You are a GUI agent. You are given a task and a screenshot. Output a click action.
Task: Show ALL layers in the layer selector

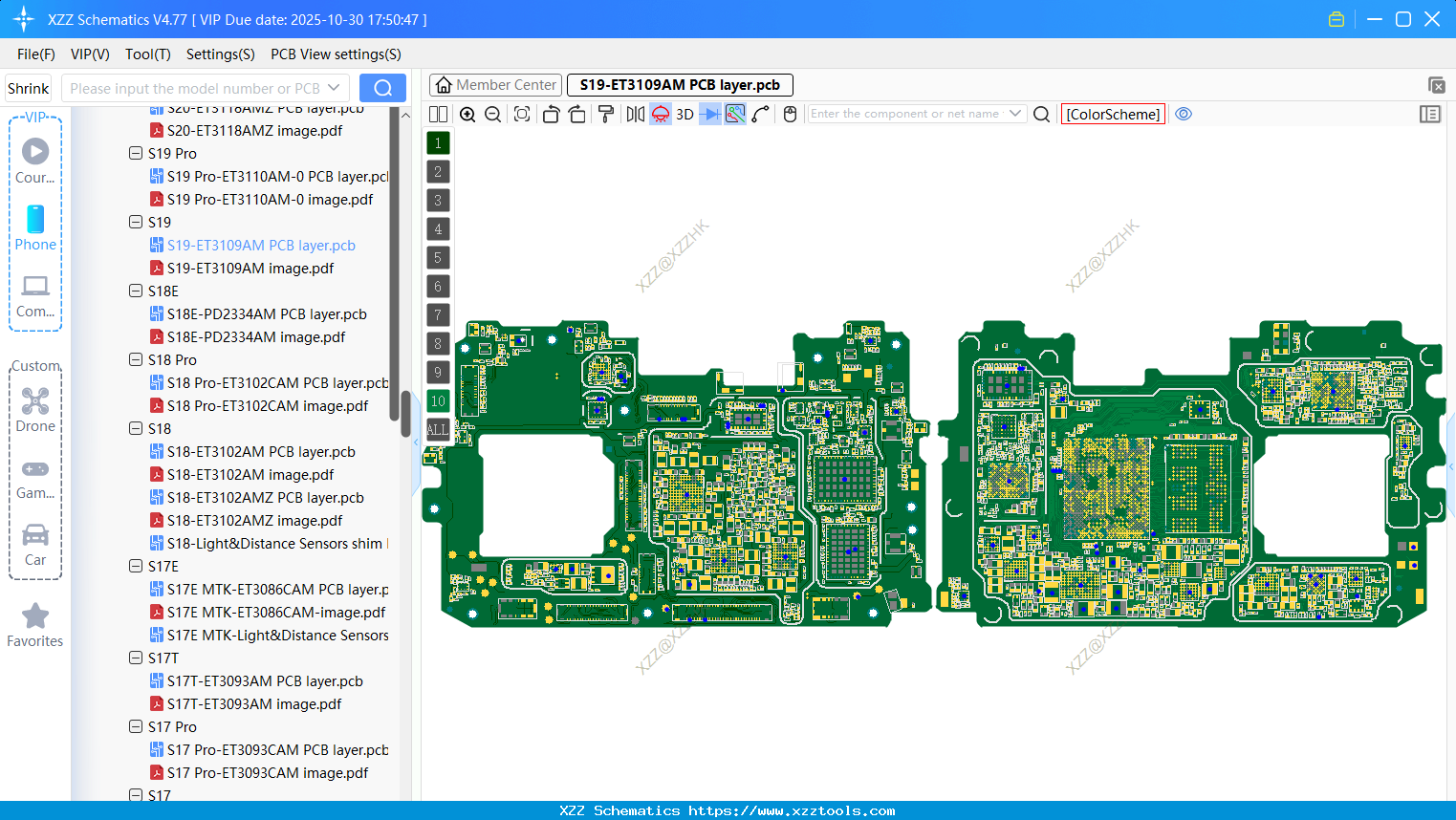pyautogui.click(x=437, y=429)
